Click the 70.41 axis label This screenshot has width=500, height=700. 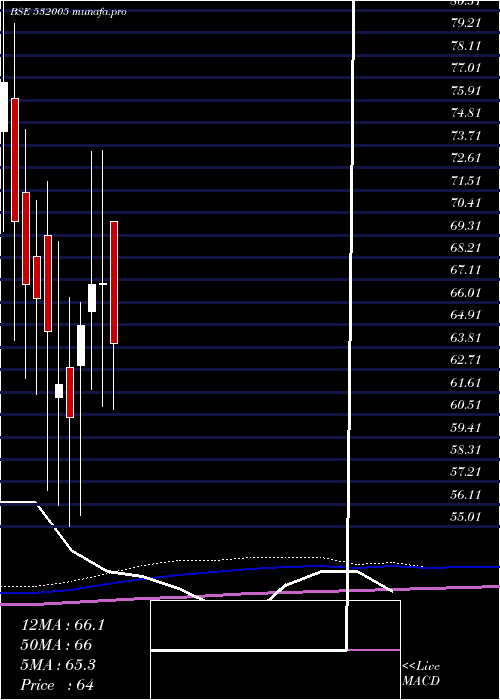[x=466, y=203]
